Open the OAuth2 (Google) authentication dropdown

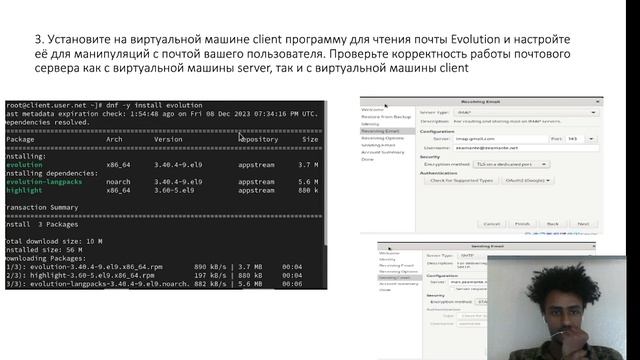click(528, 180)
